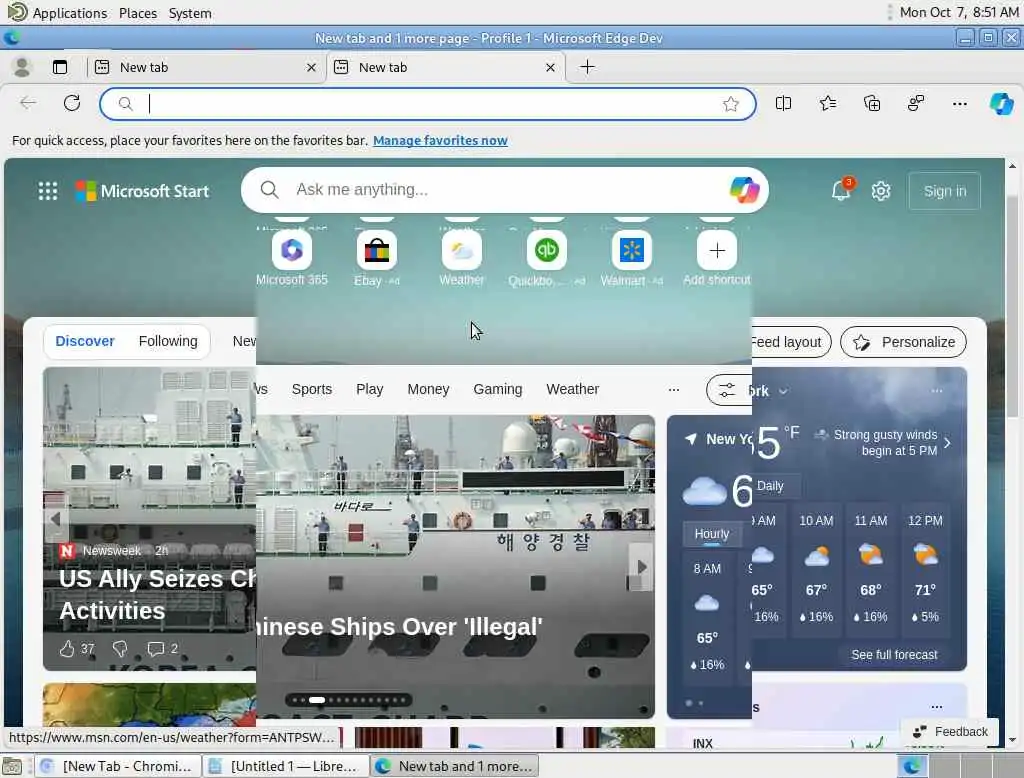Click the Microsoft Start logo

142,191
